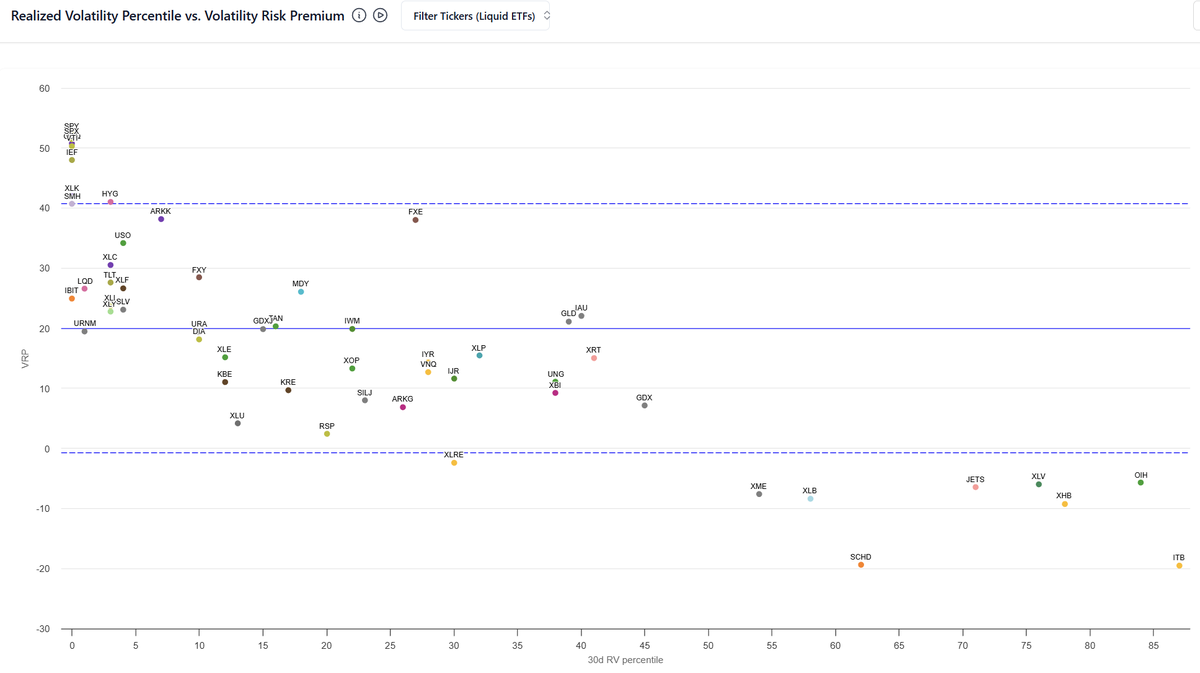This screenshot has width=1200, height=673.
Task: Click the XOP scatter dot
Action: coord(352,369)
